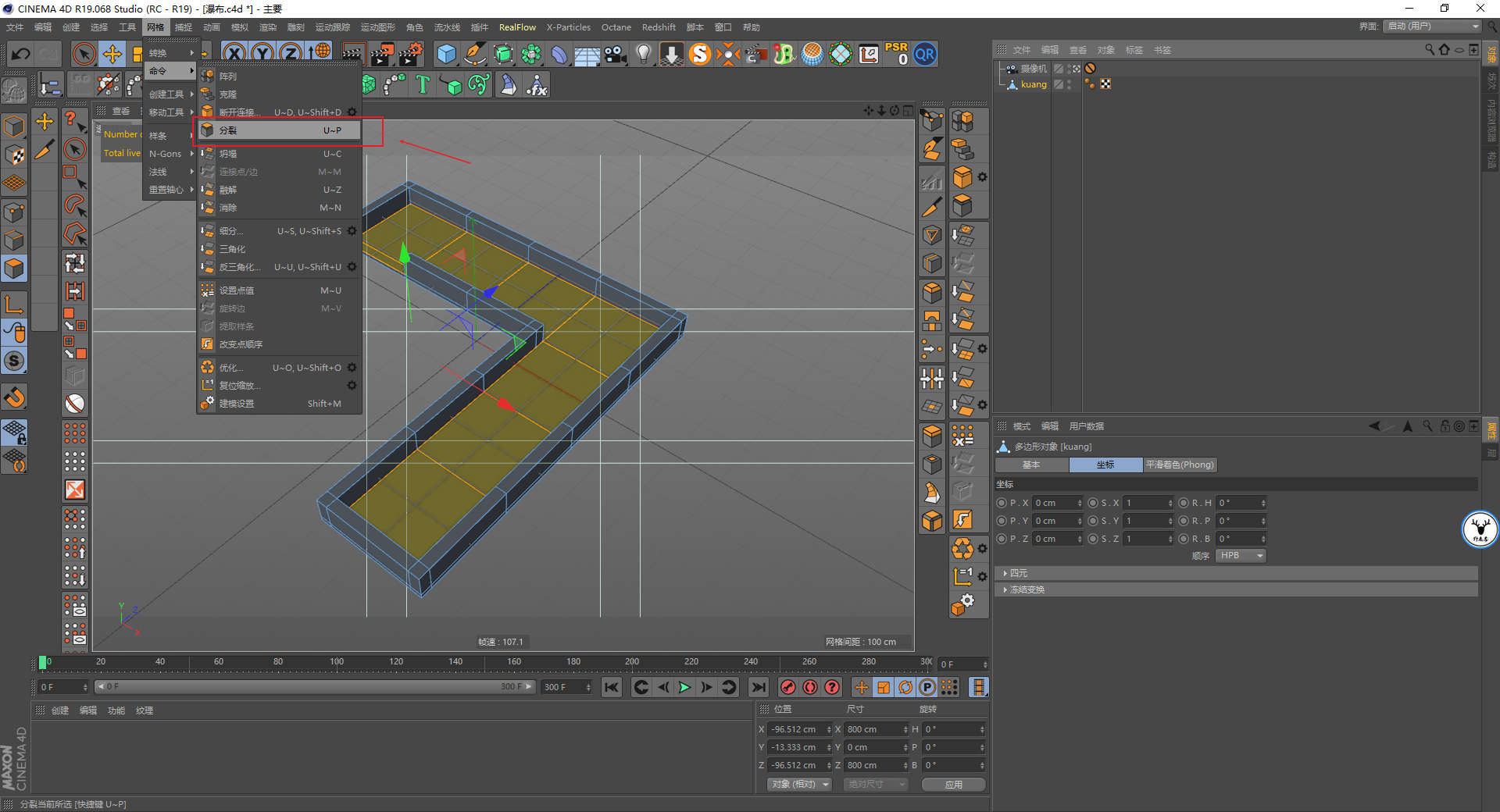Open the 界面 启动(用户) layout dropdown

point(1432,27)
